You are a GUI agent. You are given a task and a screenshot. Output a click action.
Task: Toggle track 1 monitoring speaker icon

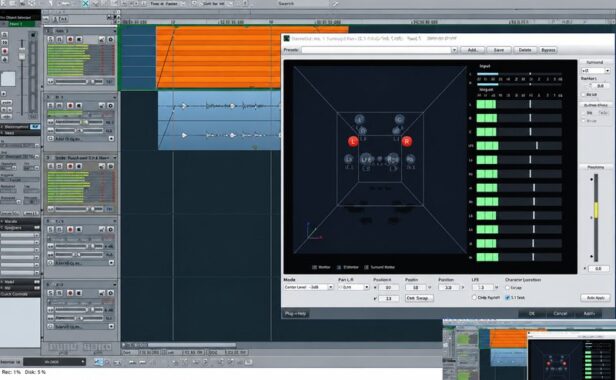pyautogui.click(x=79, y=39)
